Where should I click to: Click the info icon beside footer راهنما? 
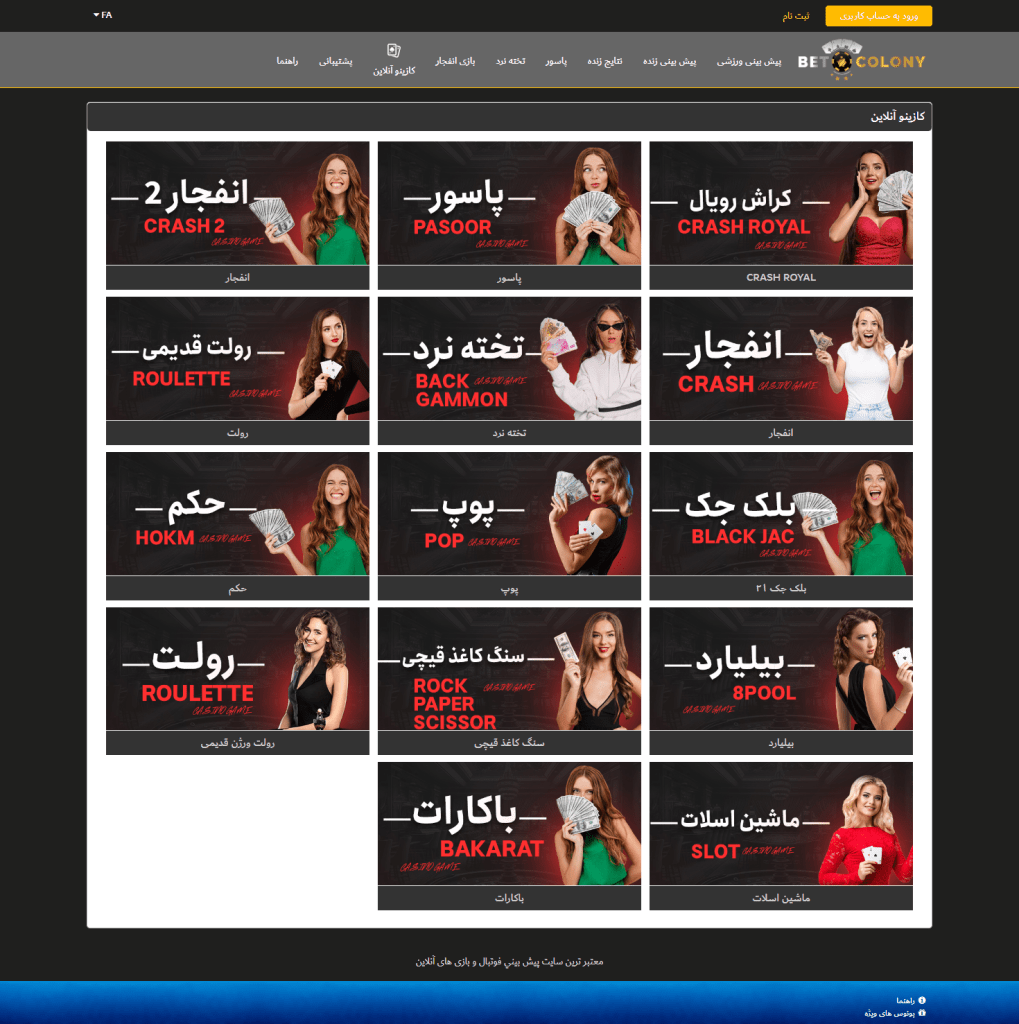(x=922, y=1000)
